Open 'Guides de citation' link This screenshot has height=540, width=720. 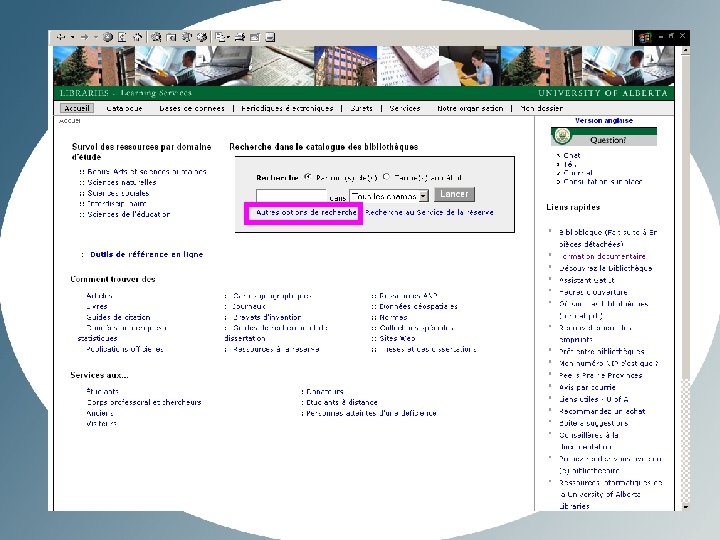tap(118, 317)
